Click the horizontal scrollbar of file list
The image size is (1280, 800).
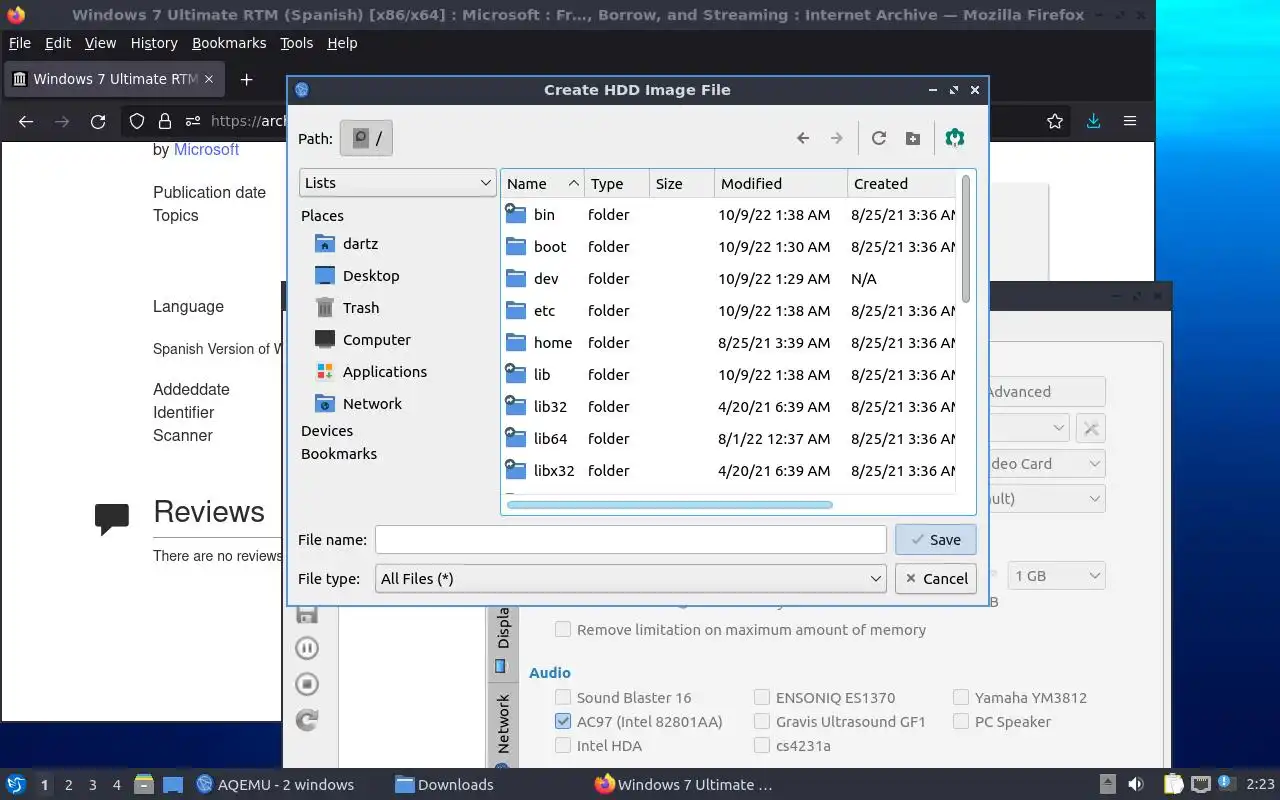(x=670, y=505)
